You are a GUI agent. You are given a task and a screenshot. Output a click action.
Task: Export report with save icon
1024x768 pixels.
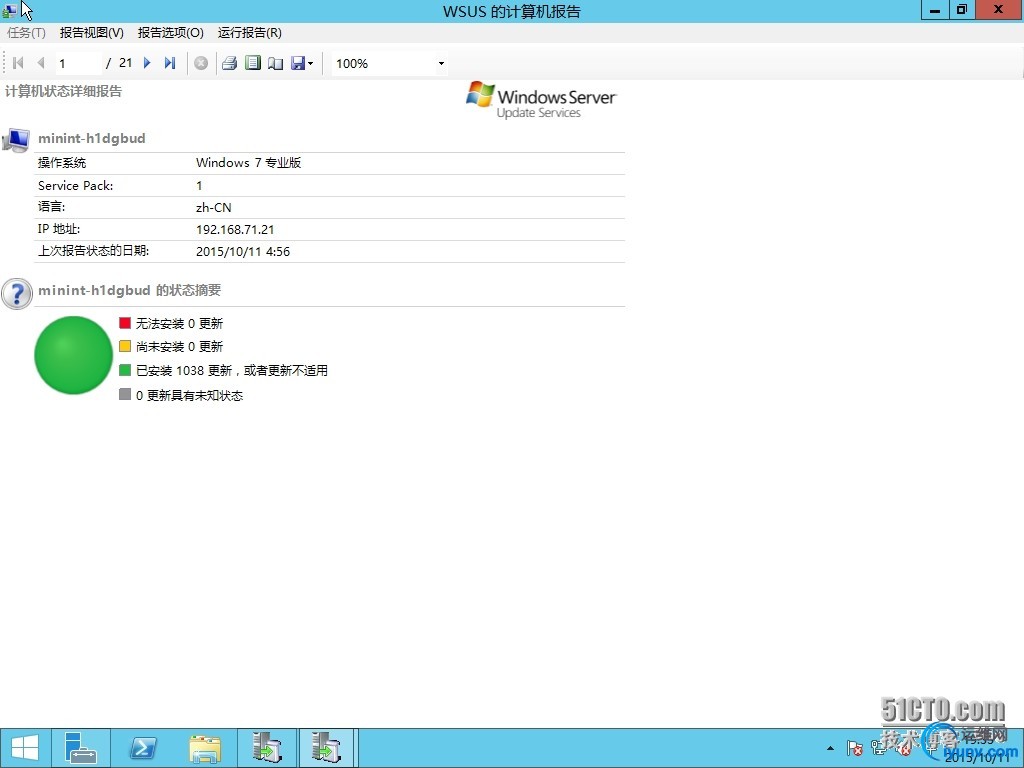point(298,63)
